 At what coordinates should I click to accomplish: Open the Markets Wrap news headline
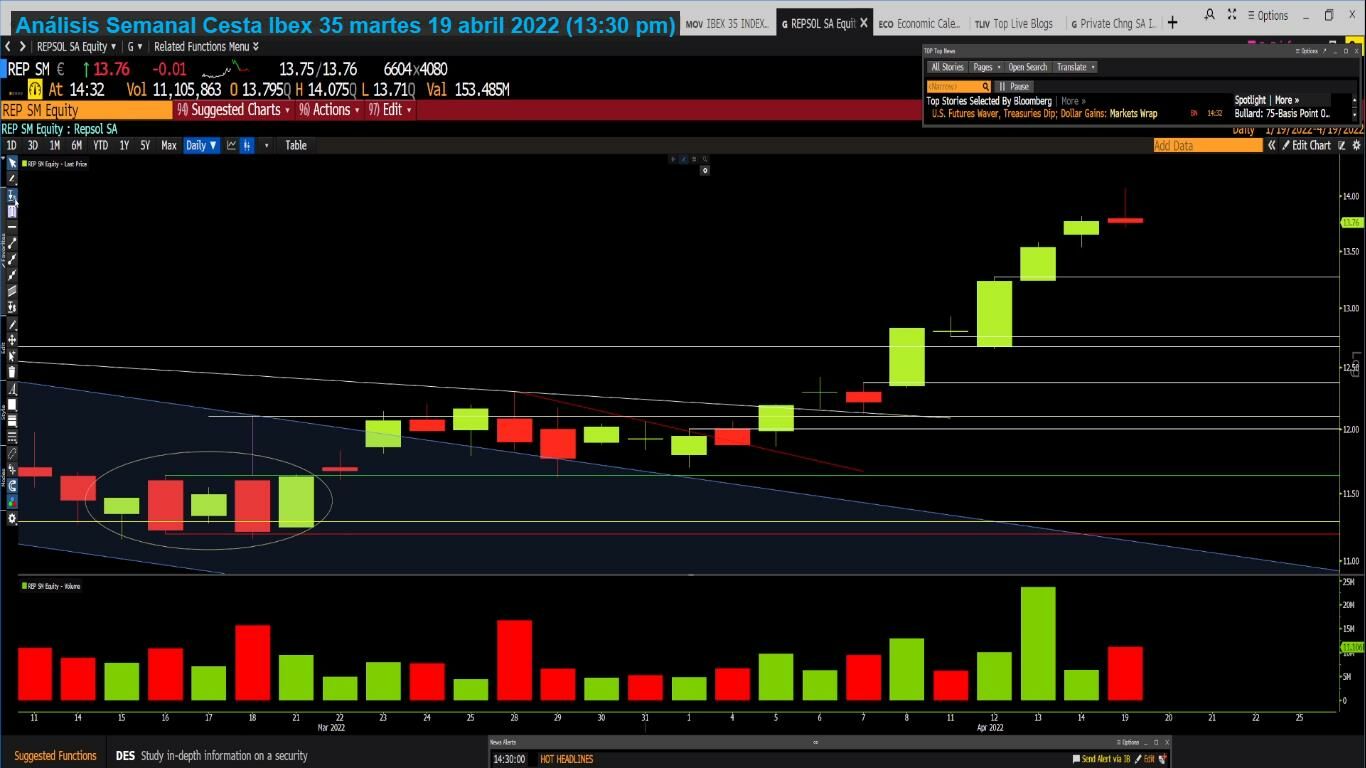pos(1044,114)
